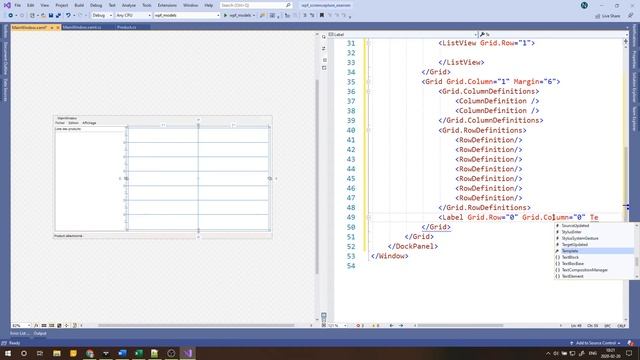This screenshot has width=640, height=360.
Task: Click the Save All icon in the toolbar
Action: tap(58, 15)
